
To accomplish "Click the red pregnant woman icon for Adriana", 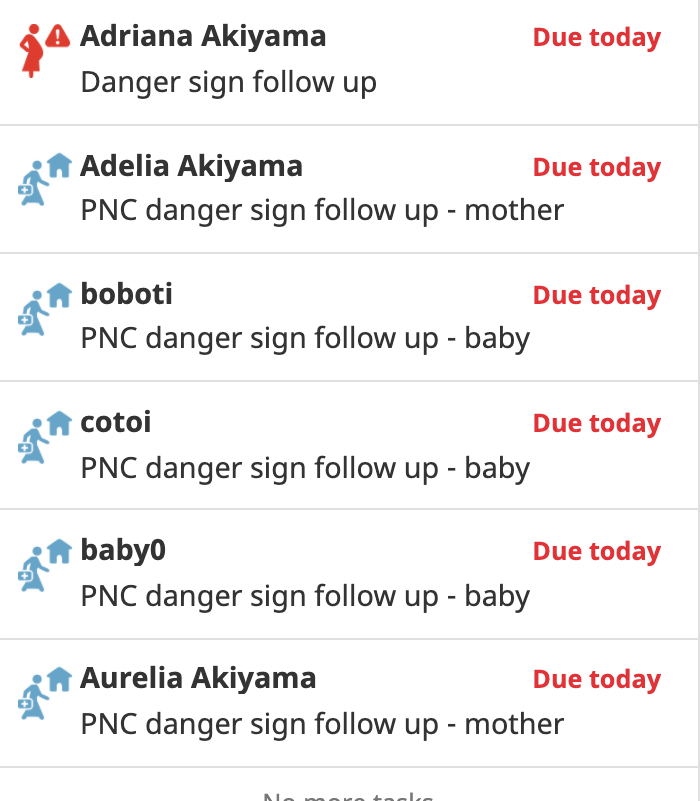I will (x=32, y=51).
